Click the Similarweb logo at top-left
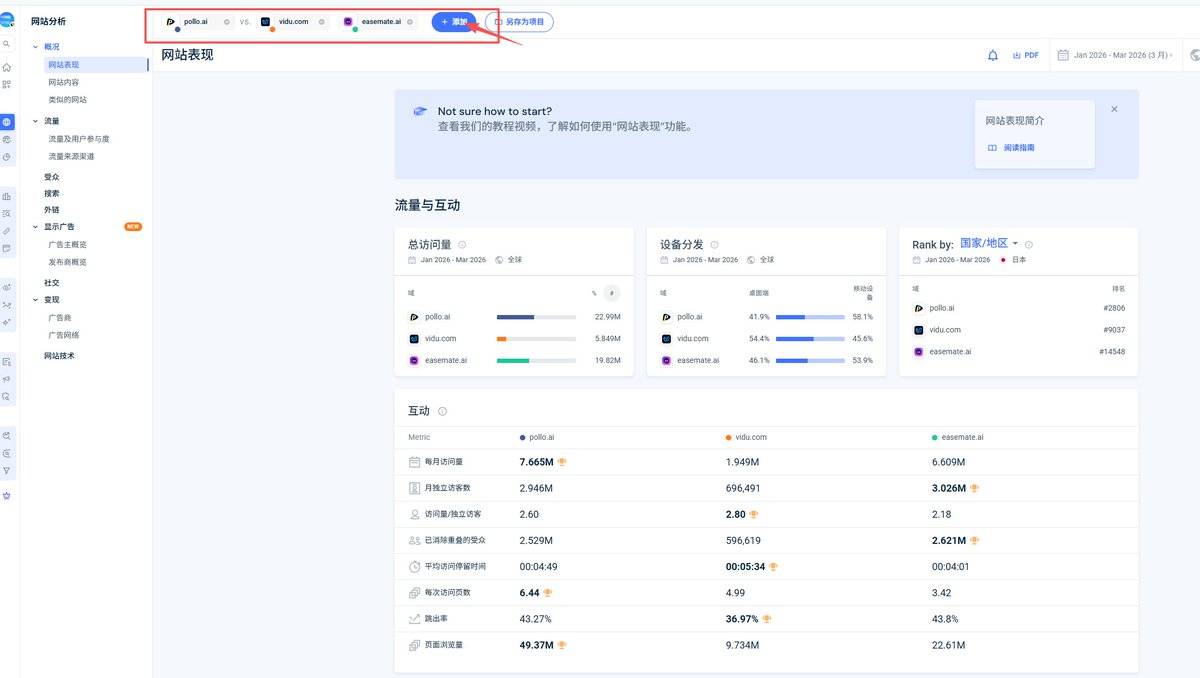This screenshot has width=1200, height=678. click(7, 20)
